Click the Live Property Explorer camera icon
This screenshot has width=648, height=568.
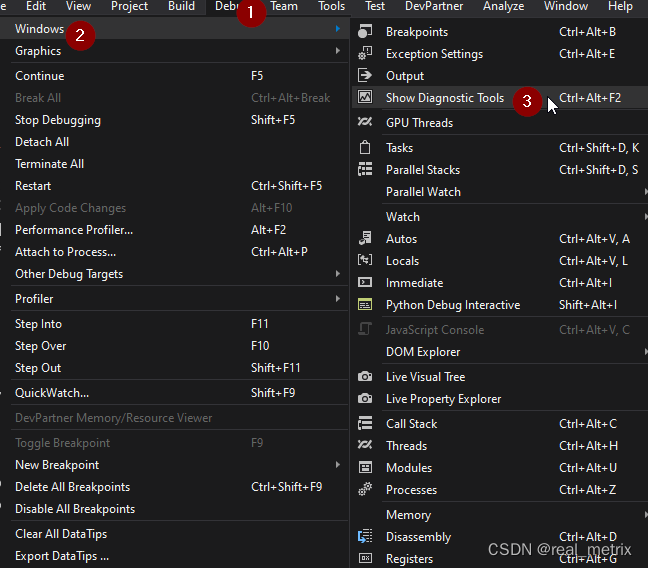(365, 398)
